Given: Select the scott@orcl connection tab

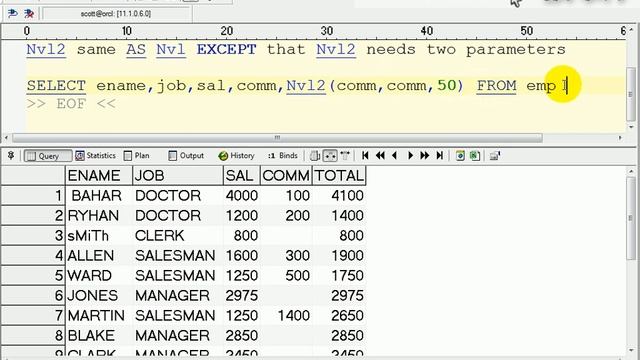Looking at the screenshot, I should (116, 14).
